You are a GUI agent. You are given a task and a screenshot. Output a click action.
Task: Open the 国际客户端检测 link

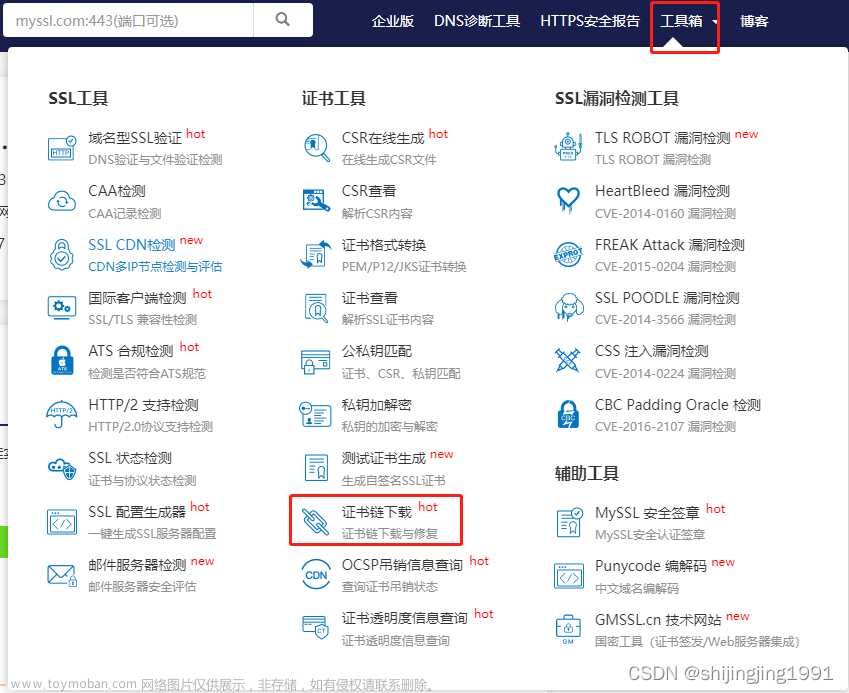pyautogui.click(x=137, y=298)
